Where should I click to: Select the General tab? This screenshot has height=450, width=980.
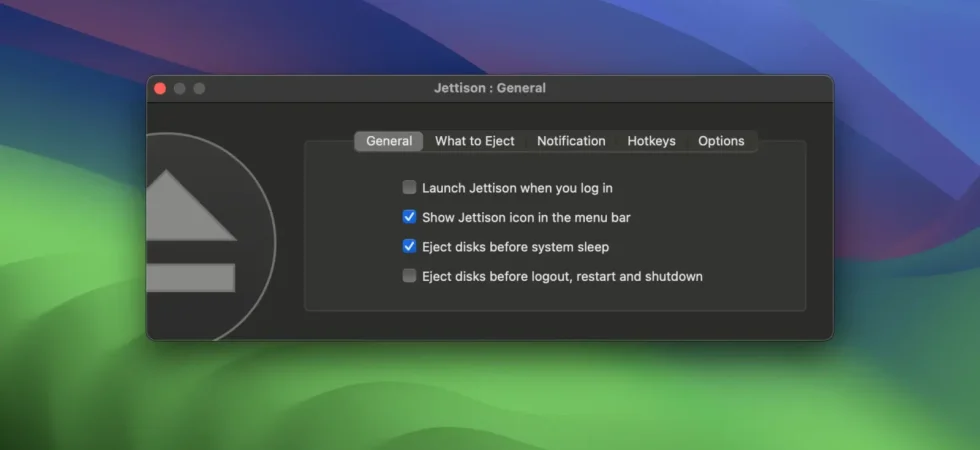pyautogui.click(x=389, y=141)
